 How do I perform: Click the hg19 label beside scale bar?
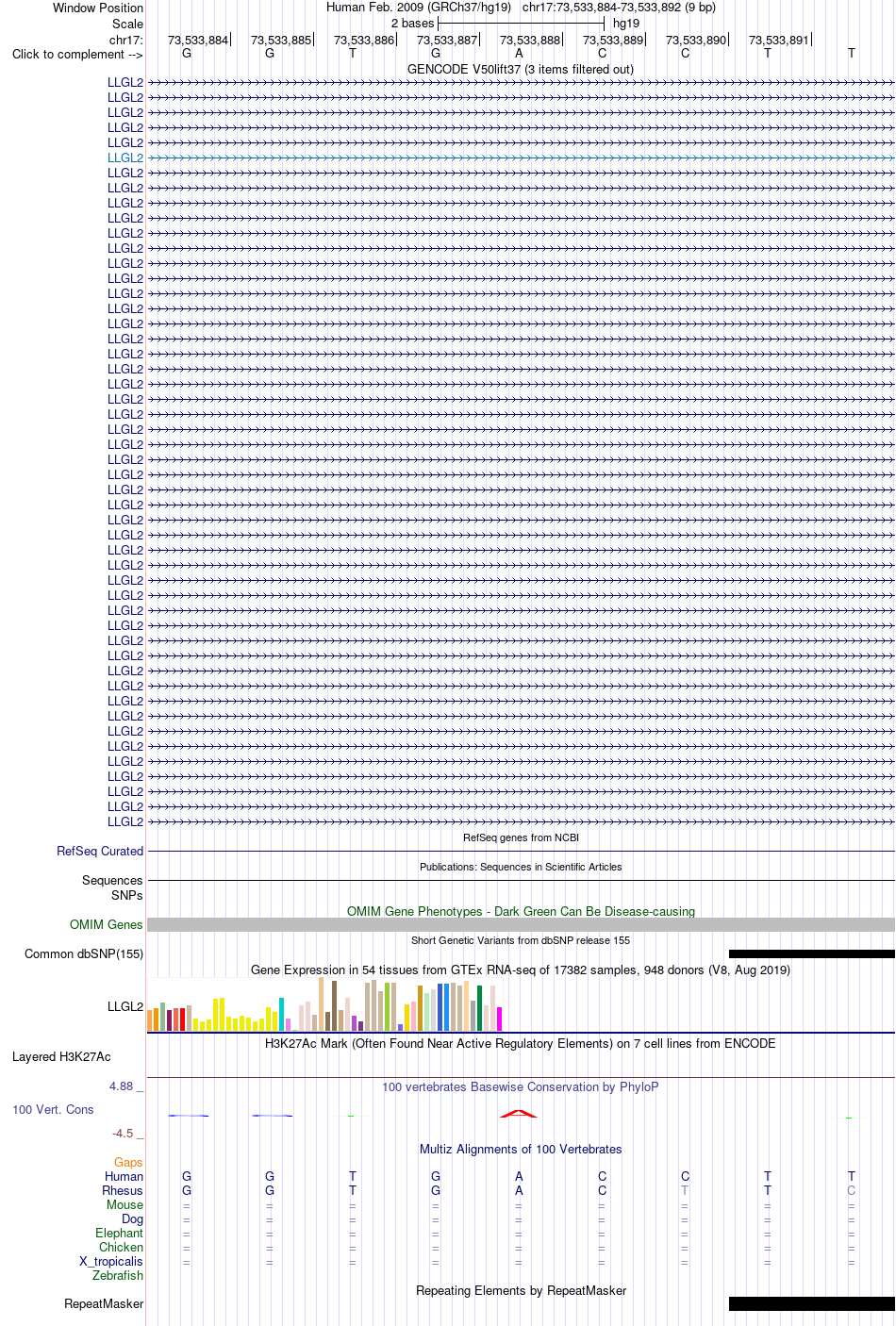tap(626, 24)
